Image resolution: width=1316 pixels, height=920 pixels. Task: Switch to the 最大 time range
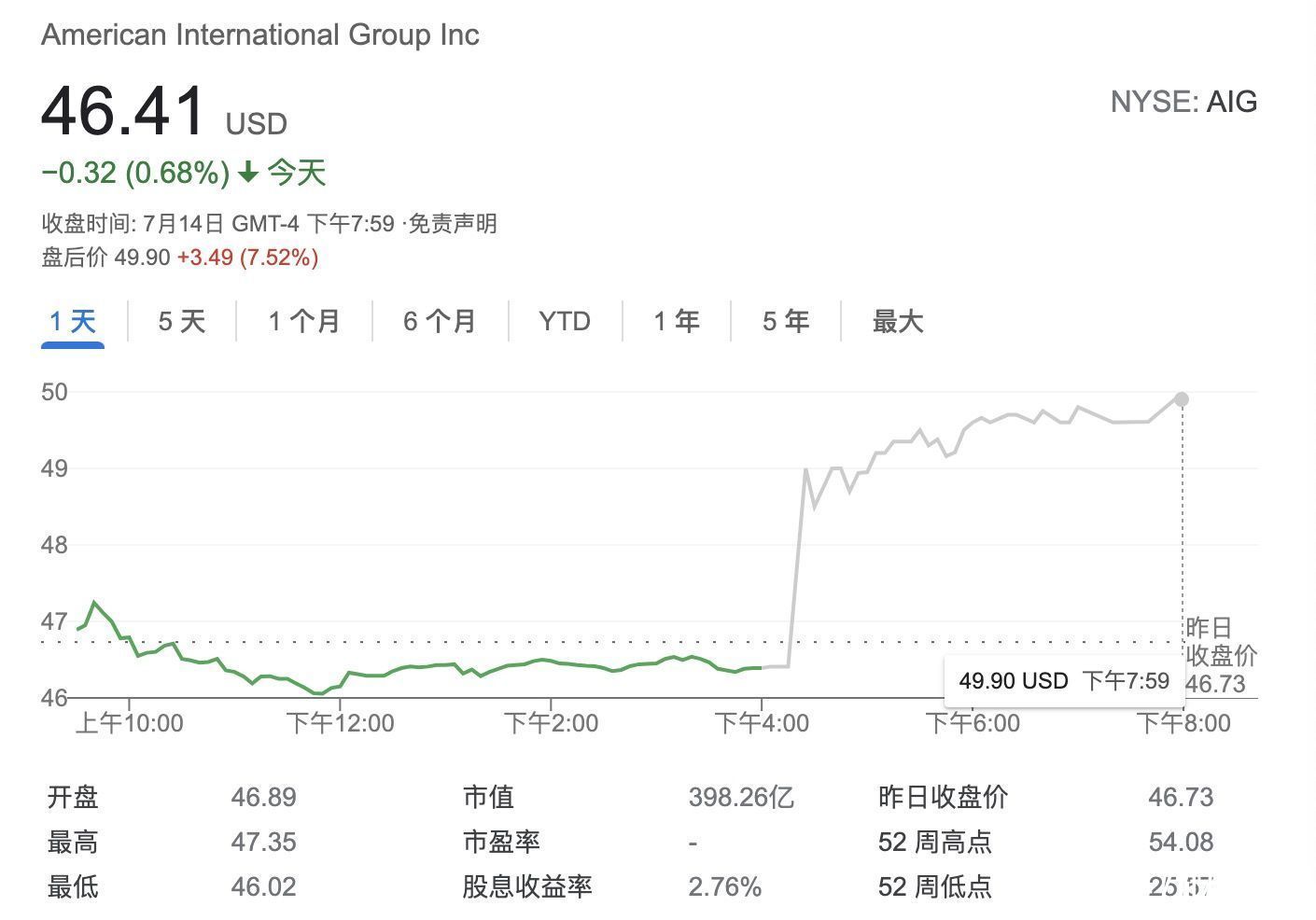[x=897, y=321]
